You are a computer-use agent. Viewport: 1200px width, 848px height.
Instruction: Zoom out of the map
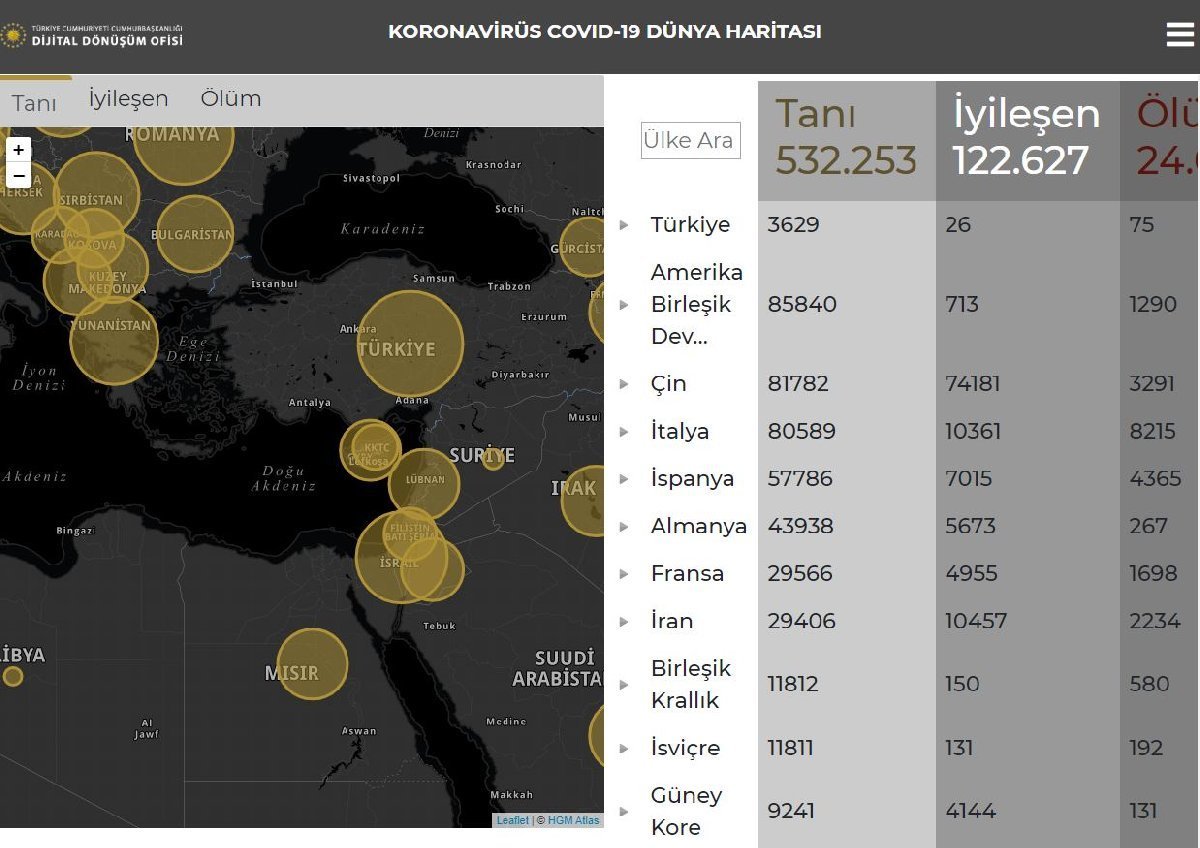(18, 176)
